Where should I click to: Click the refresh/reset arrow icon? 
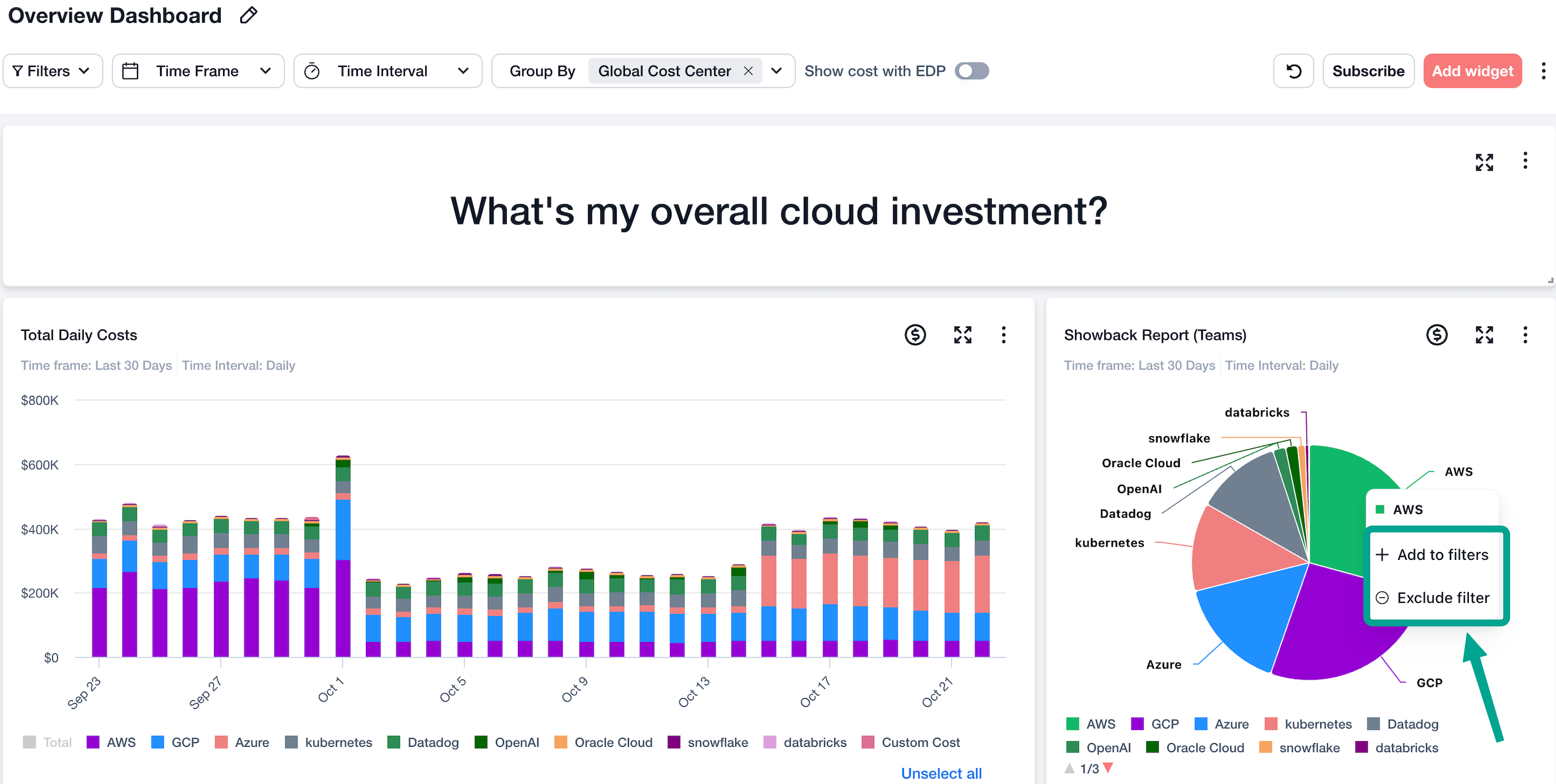coord(1293,71)
